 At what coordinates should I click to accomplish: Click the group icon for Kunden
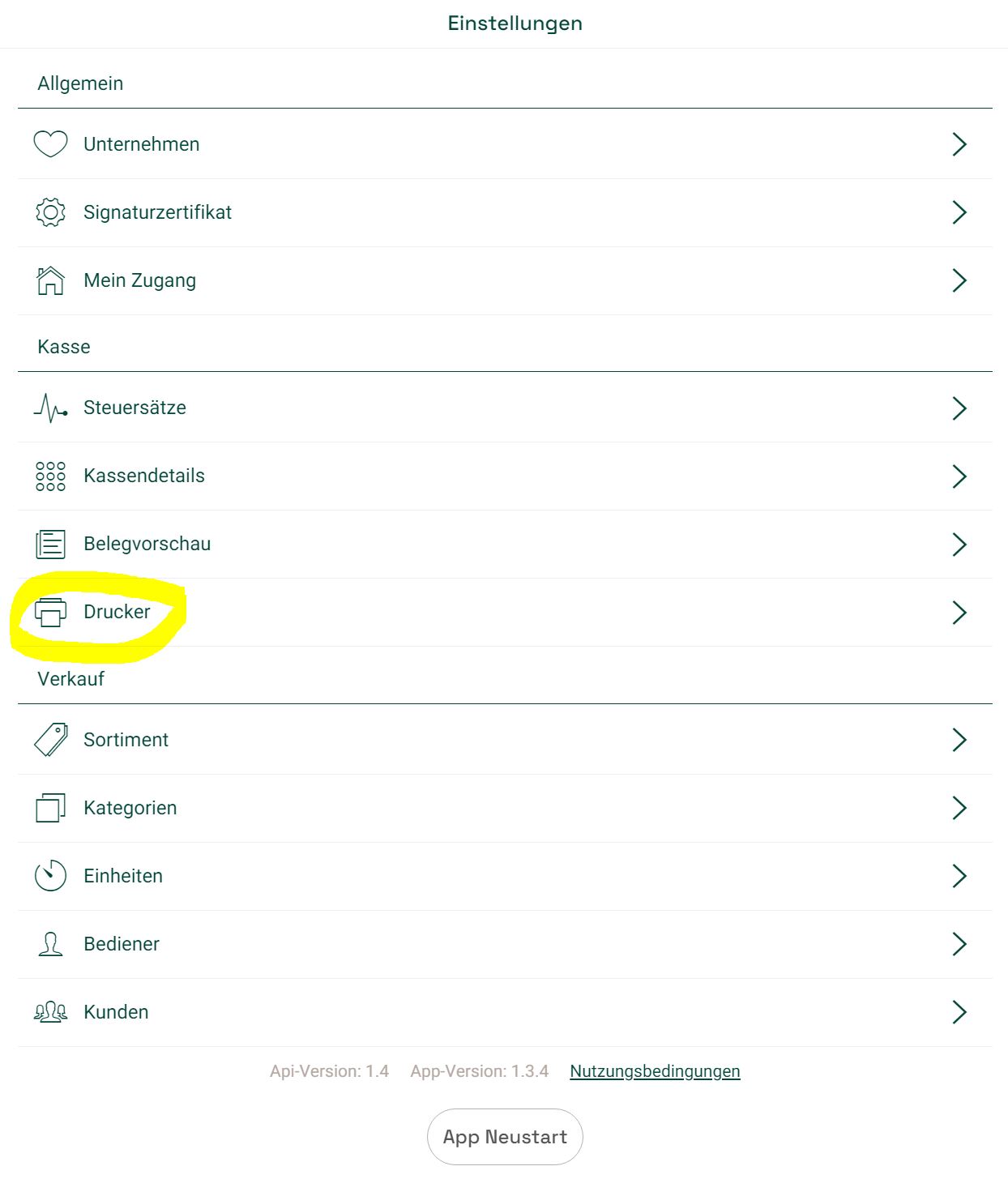50,1012
